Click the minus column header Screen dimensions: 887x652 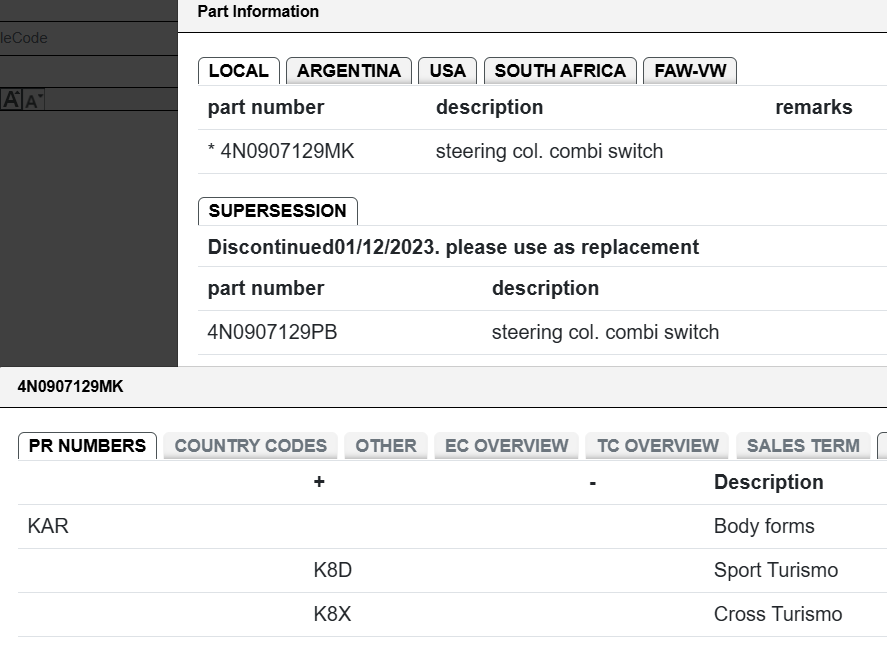pos(592,483)
